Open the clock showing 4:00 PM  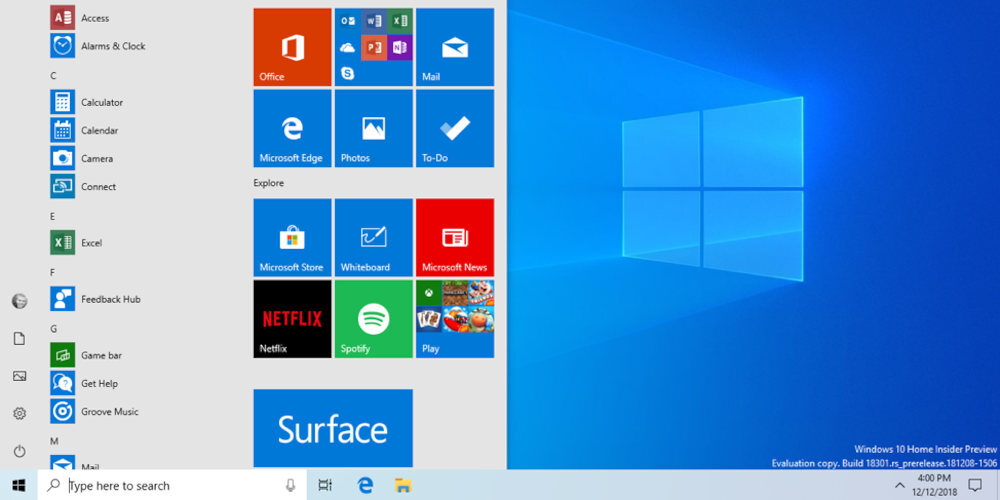click(934, 485)
